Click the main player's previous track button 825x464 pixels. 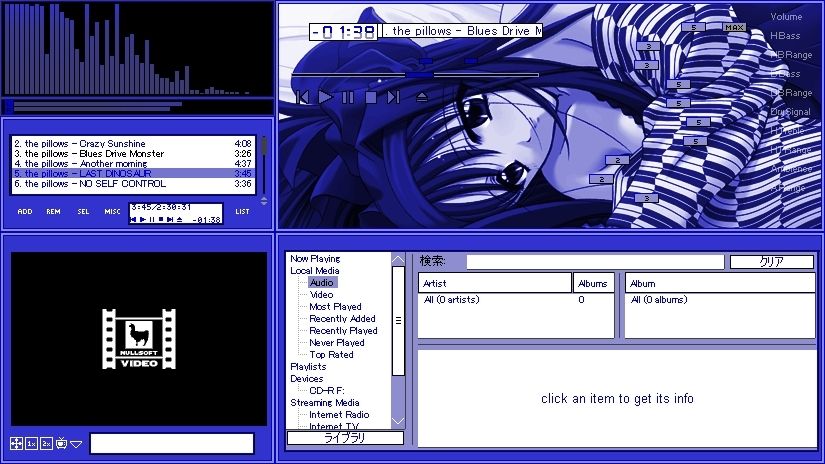tap(303, 97)
